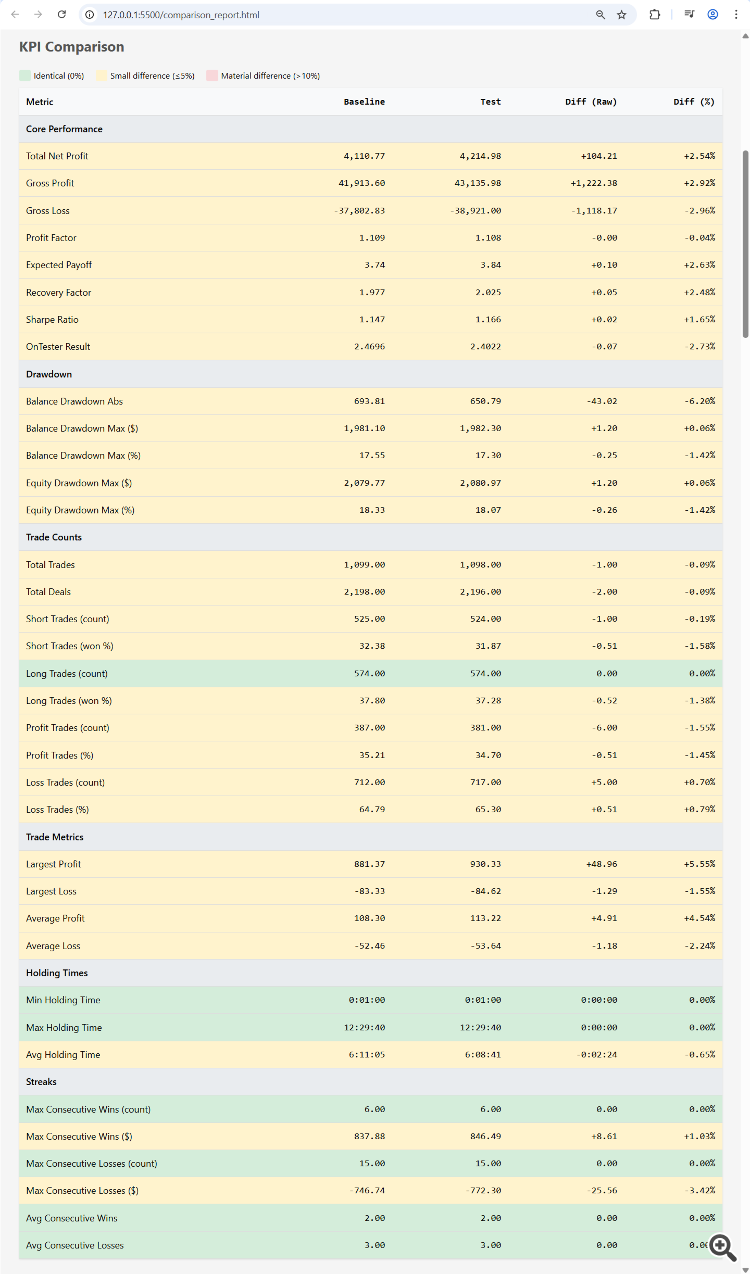This screenshot has width=750, height=1274.
Task: Click the yellow Small difference legend swatch
Action: (101, 76)
